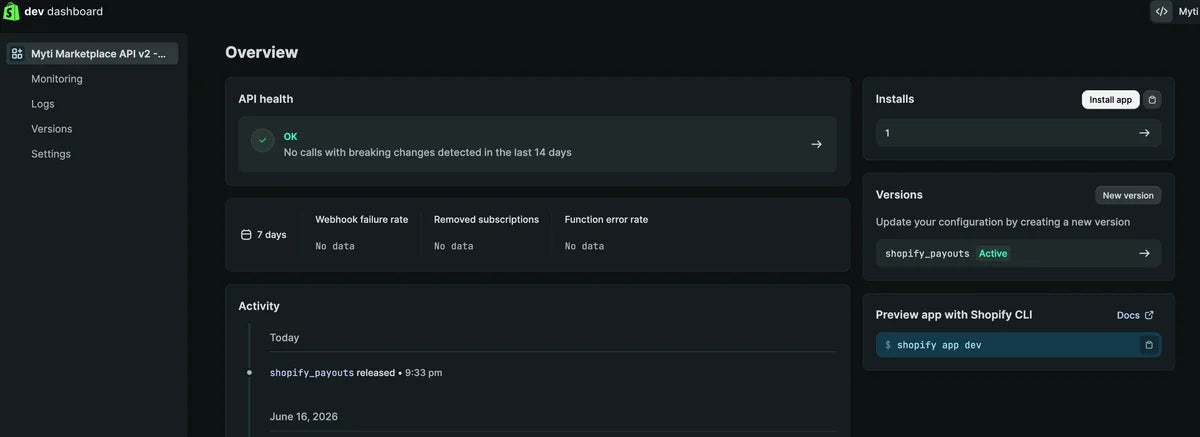The height and width of the screenshot is (437, 1200).
Task: Click the Shopify bag logo
Action: point(11,12)
